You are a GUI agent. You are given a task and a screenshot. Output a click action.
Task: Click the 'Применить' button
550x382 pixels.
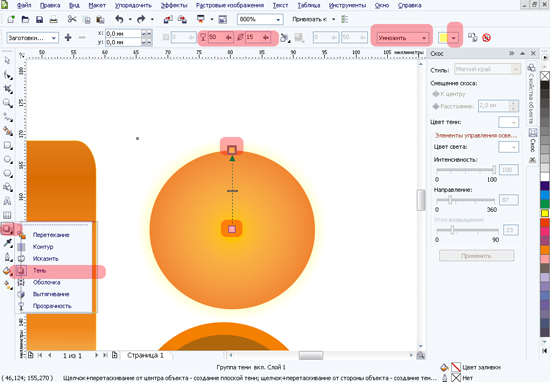tap(476, 256)
